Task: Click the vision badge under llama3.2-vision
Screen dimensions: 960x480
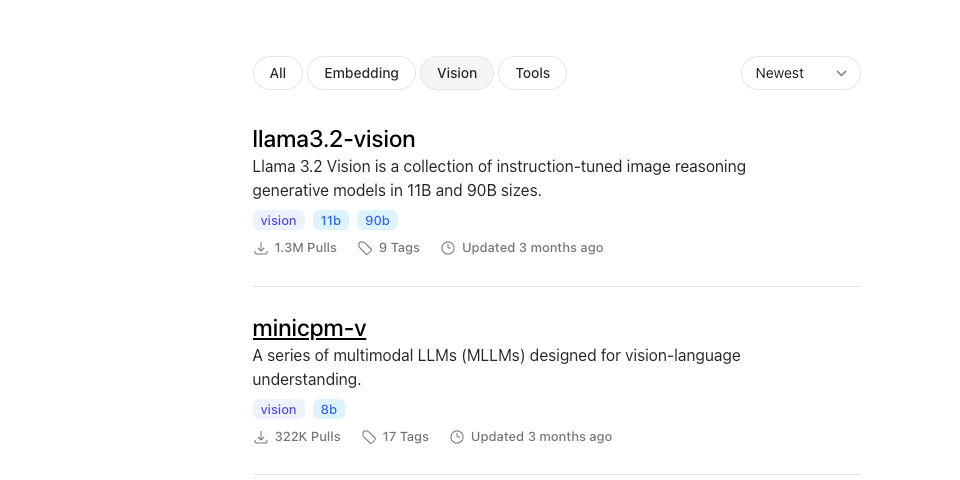Action: pyautogui.click(x=279, y=220)
